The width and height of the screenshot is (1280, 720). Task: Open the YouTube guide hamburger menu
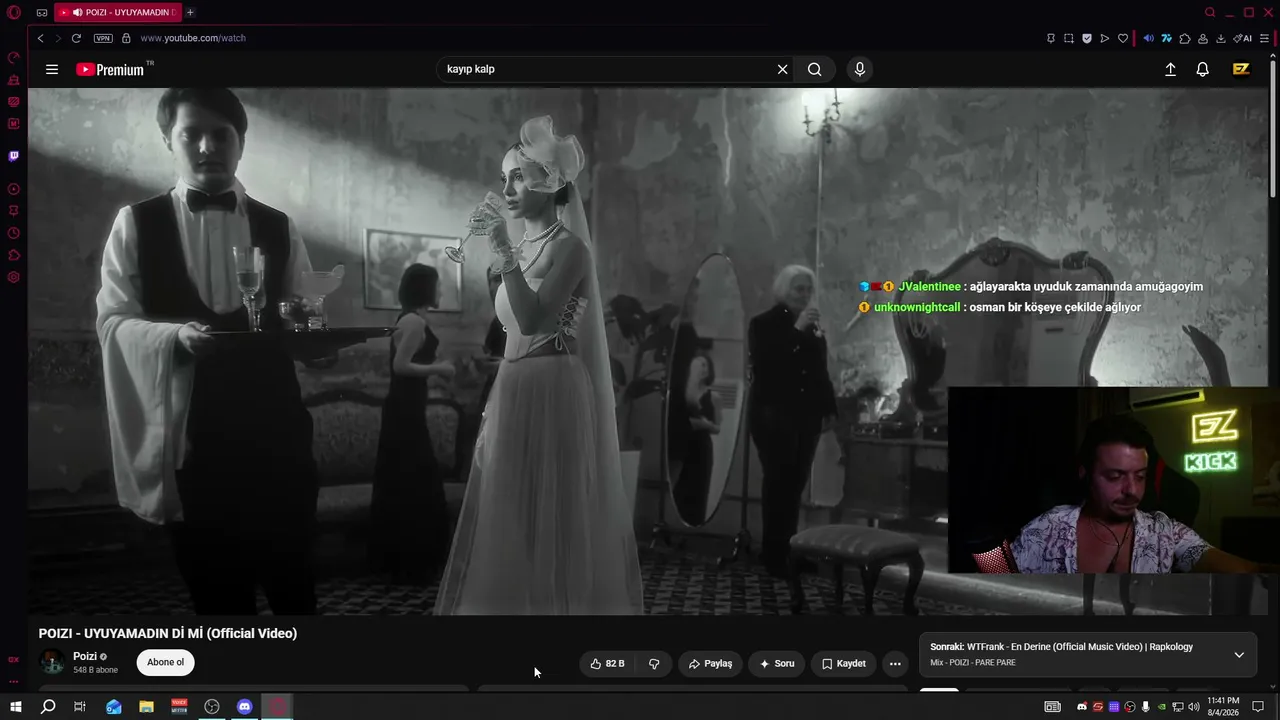coord(52,69)
